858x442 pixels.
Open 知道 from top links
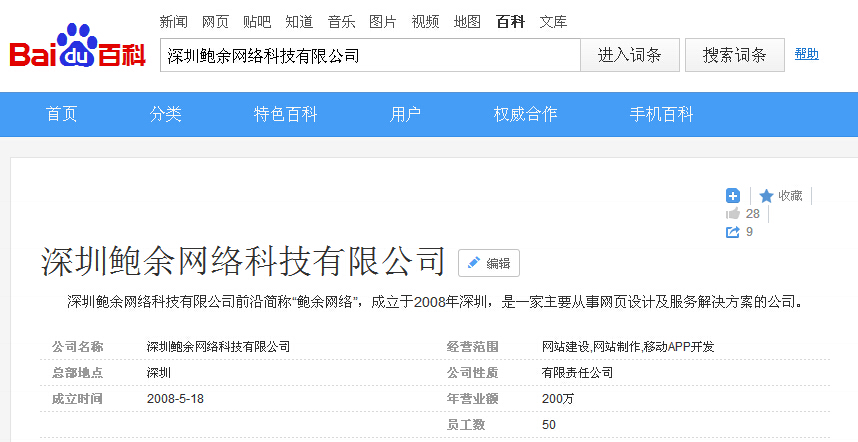click(x=299, y=22)
